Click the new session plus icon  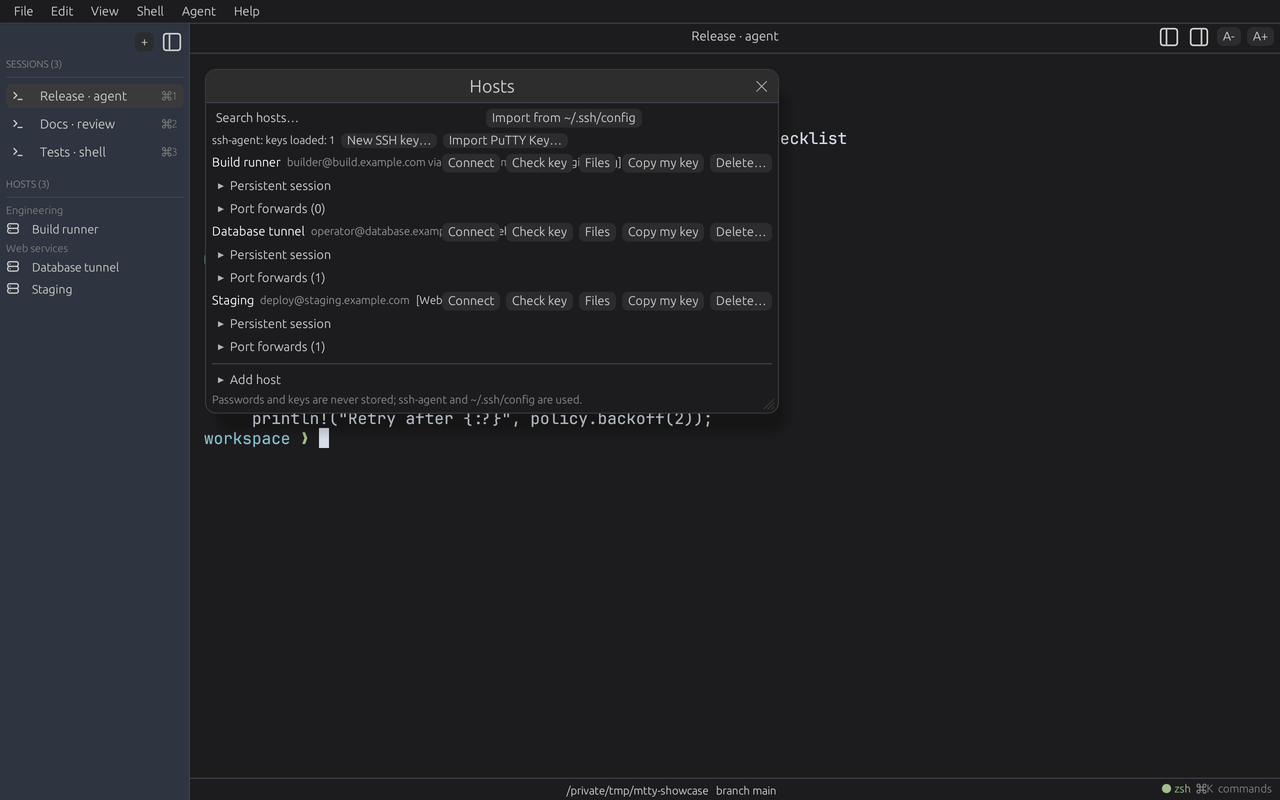pos(144,42)
